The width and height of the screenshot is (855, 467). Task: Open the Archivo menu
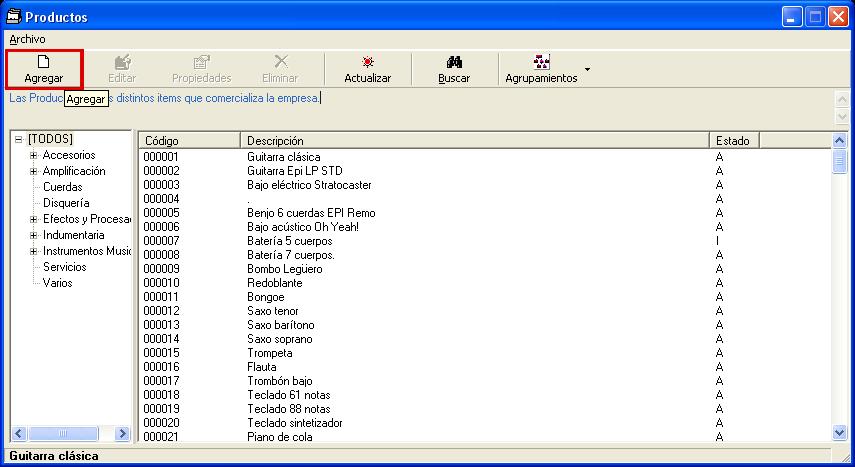pyautogui.click(x=27, y=38)
